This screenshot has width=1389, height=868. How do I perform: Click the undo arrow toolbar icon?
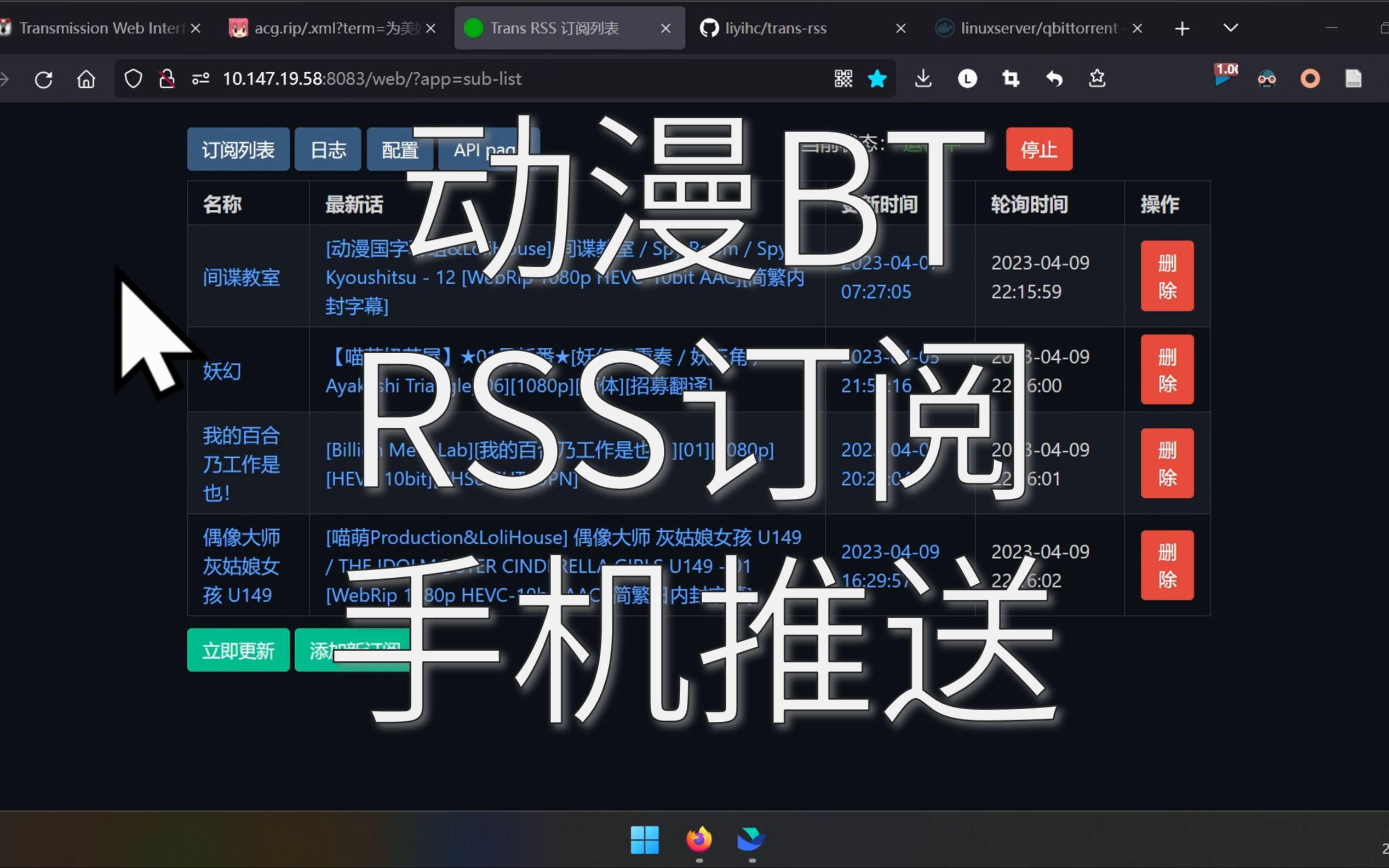pos(1054,79)
